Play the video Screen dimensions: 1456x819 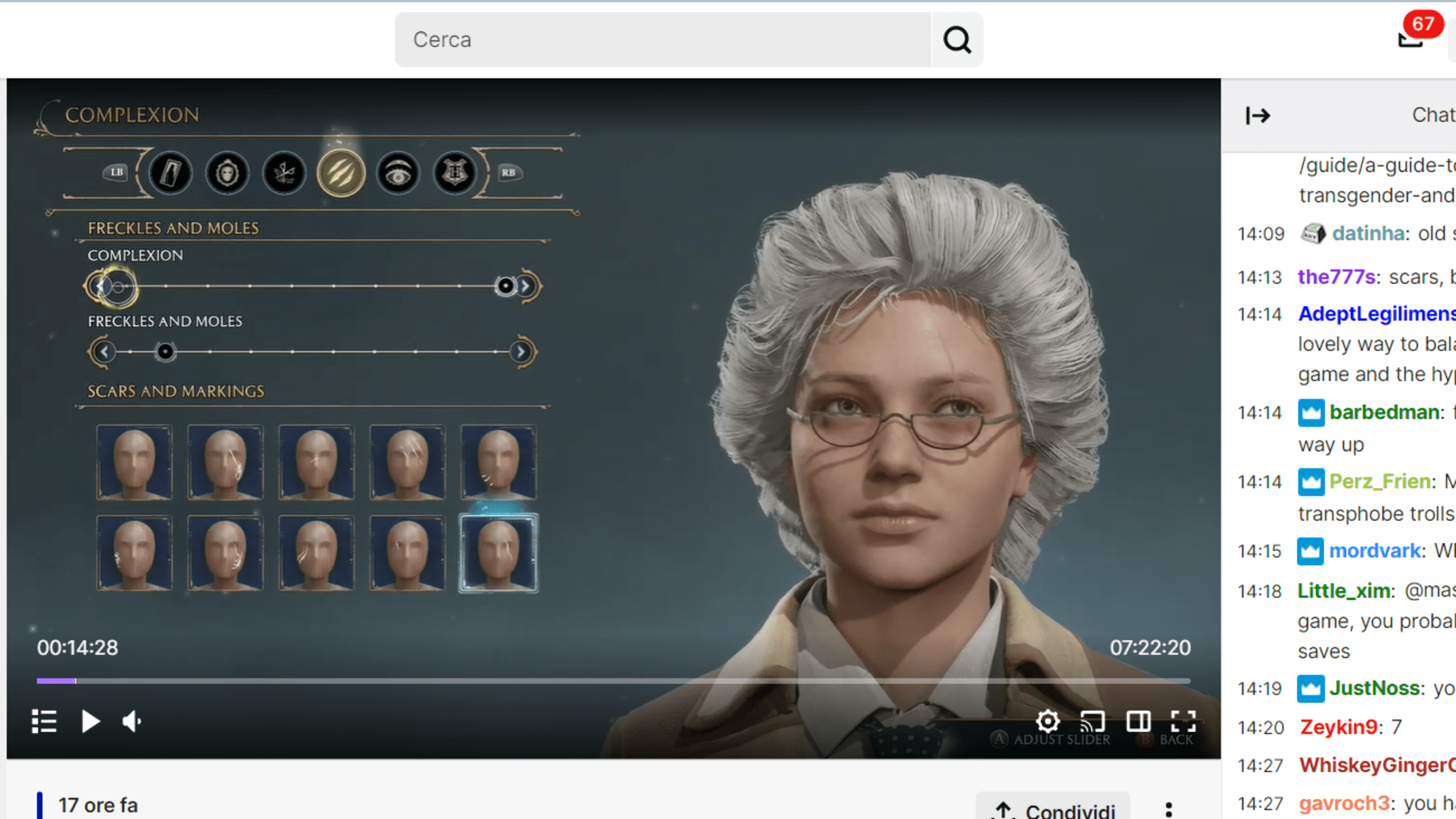click(x=90, y=721)
